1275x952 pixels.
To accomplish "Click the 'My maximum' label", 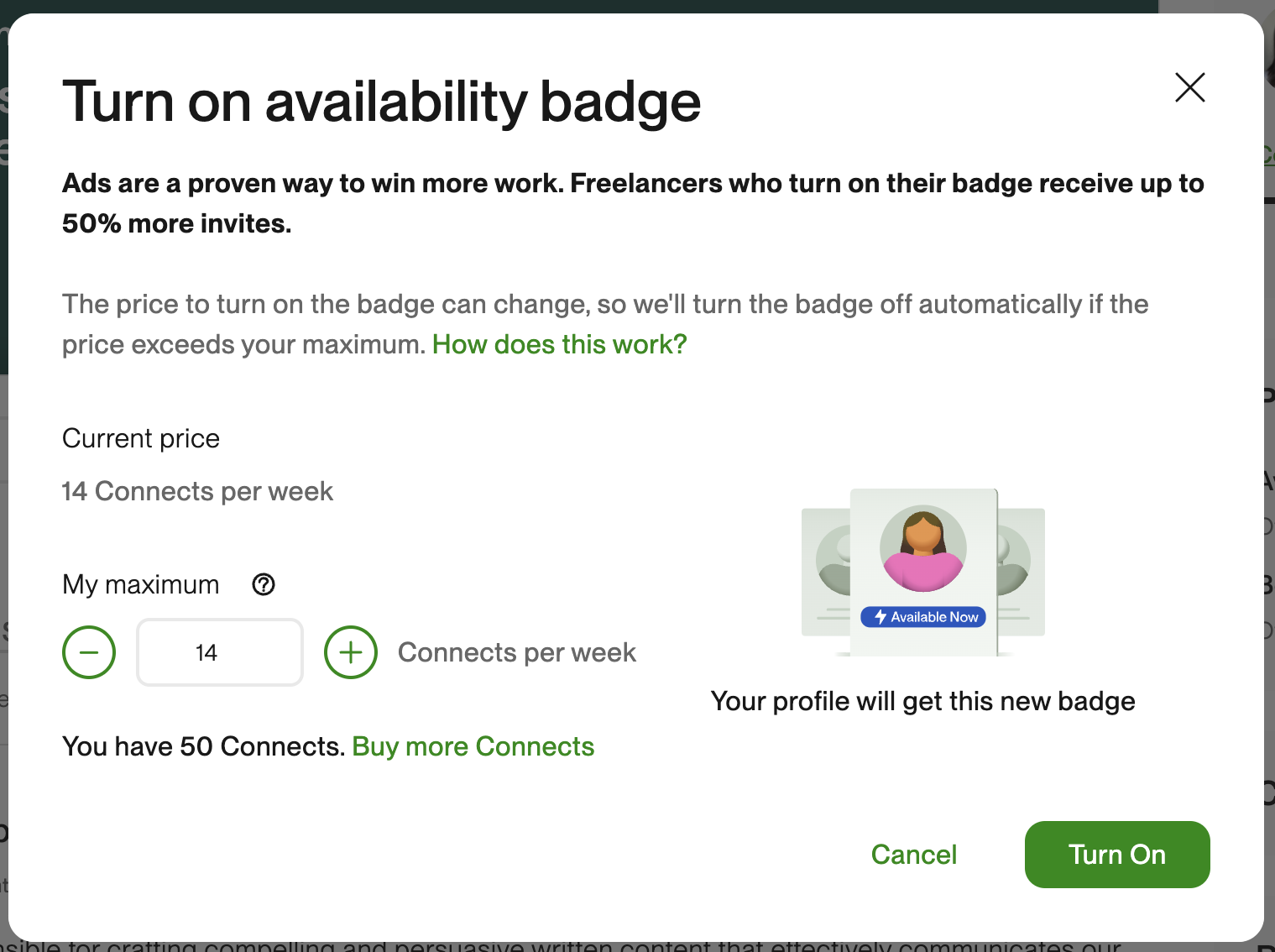I will (x=141, y=584).
